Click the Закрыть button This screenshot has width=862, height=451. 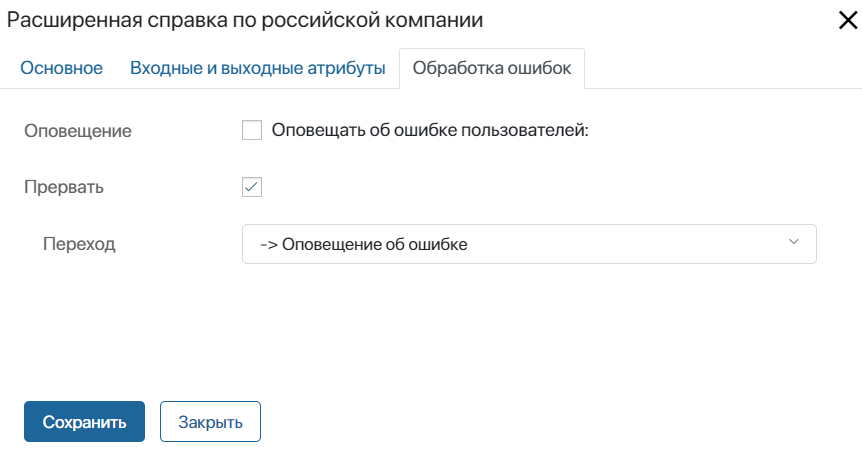[210, 421]
